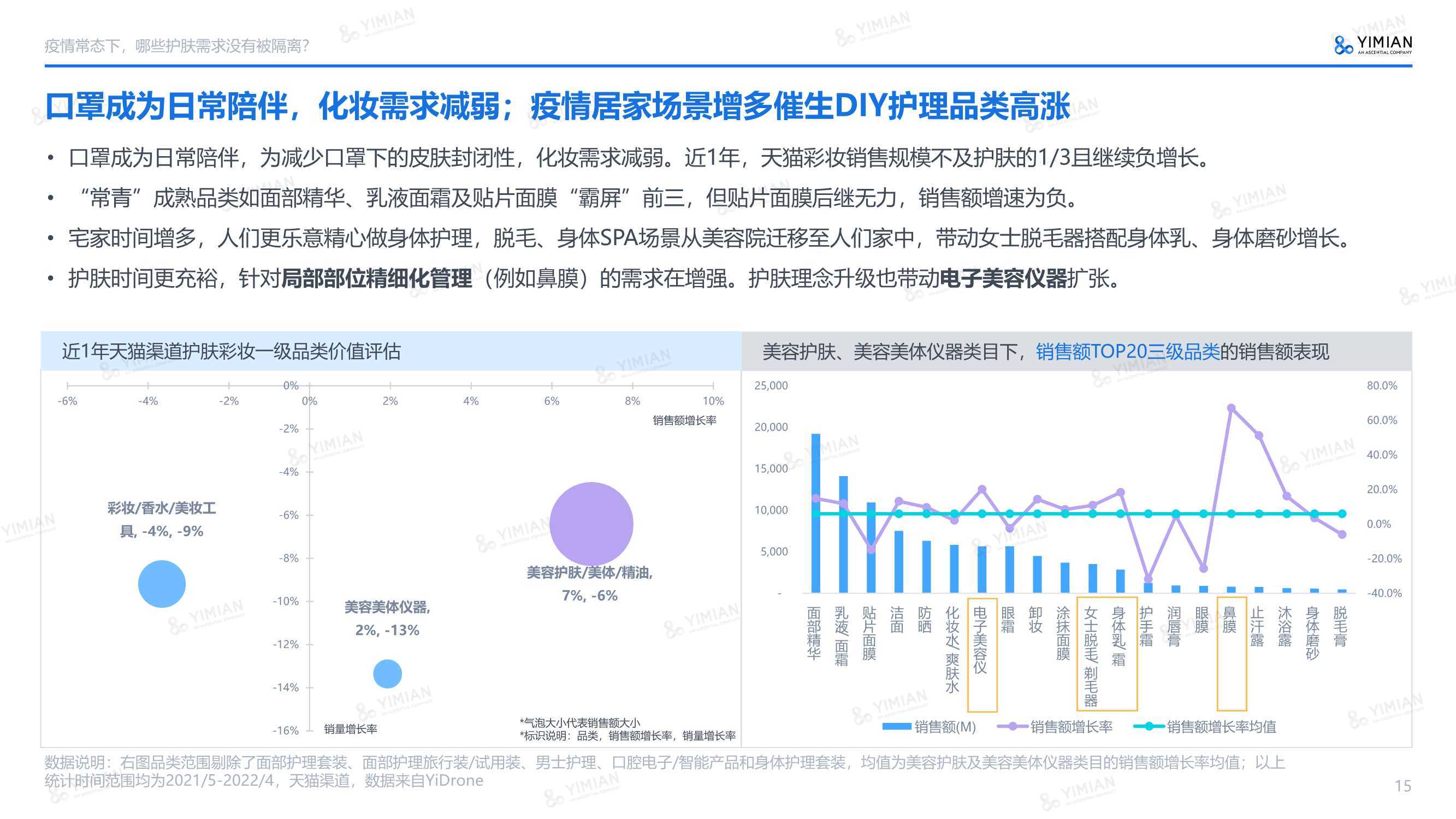1456x819 pixels.
Task: Click the 身体磨砂 category label
Action: [1313, 633]
